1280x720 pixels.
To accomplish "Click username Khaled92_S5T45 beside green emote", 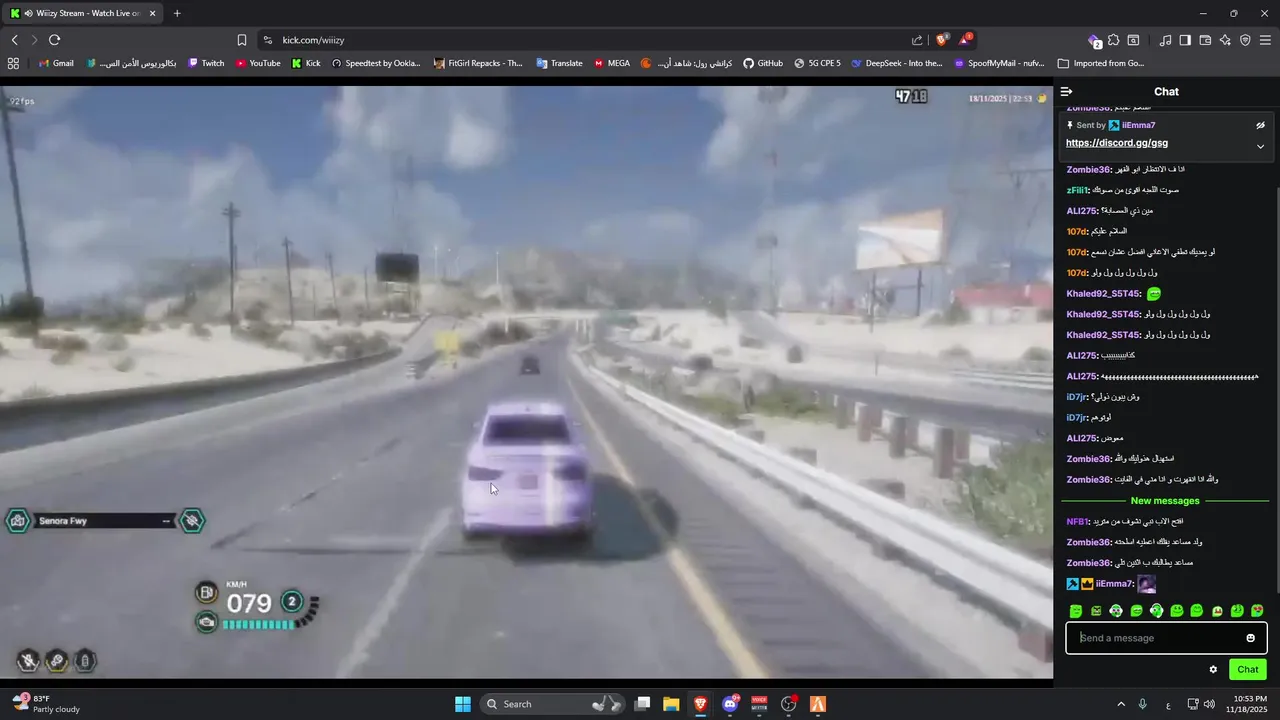I will [1103, 294].
